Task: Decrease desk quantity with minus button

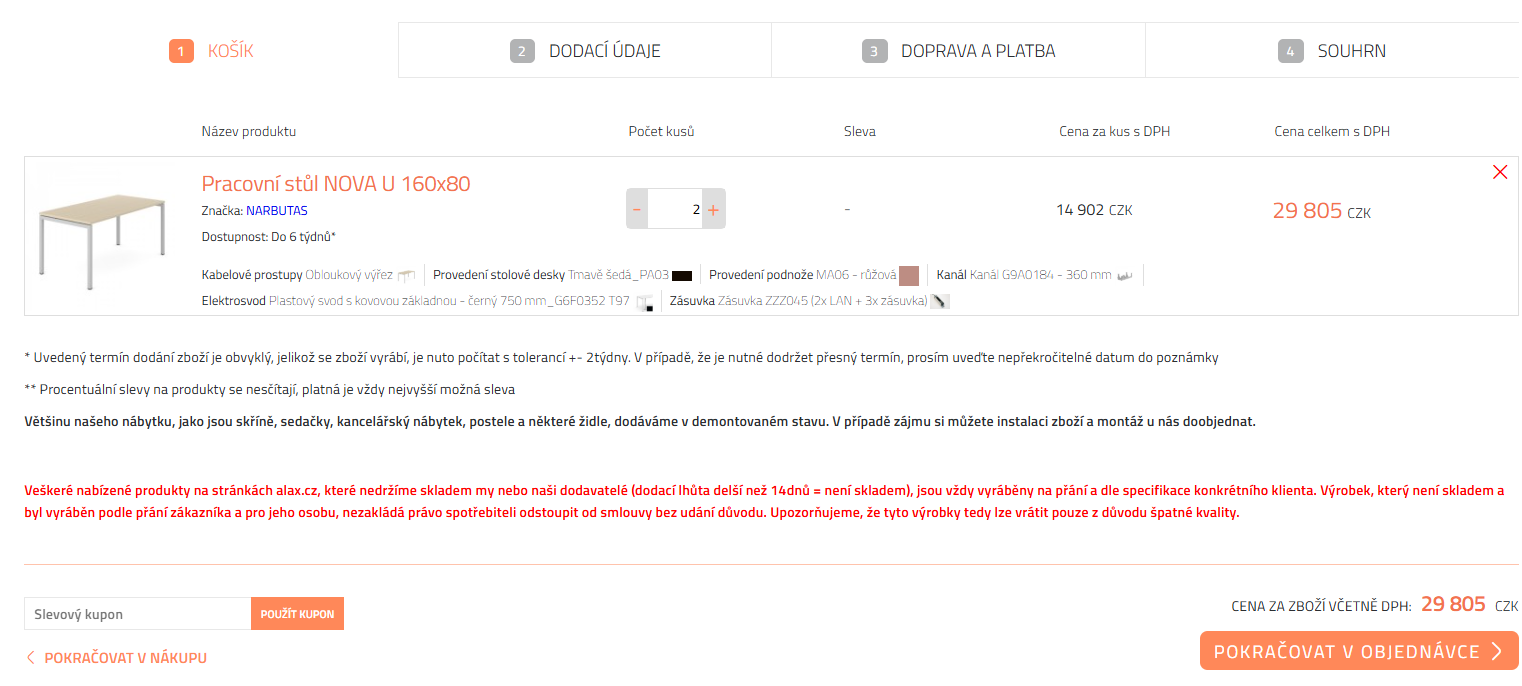Action: [637, 208]
